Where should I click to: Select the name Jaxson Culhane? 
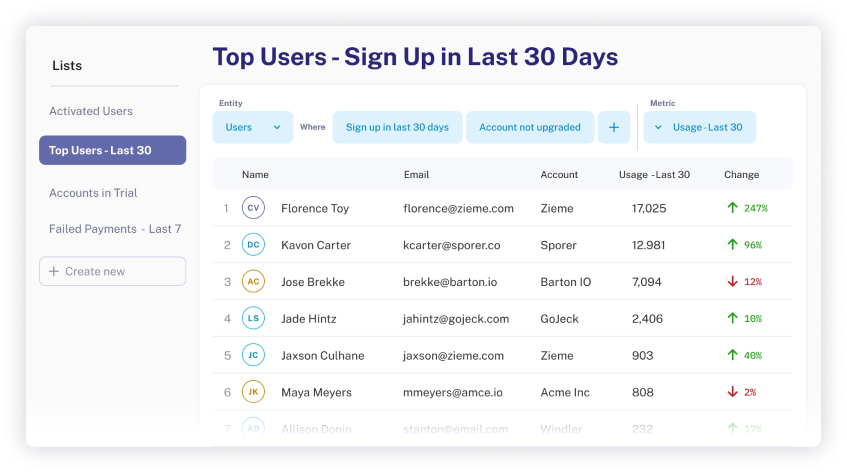click(x=322, y=355)
